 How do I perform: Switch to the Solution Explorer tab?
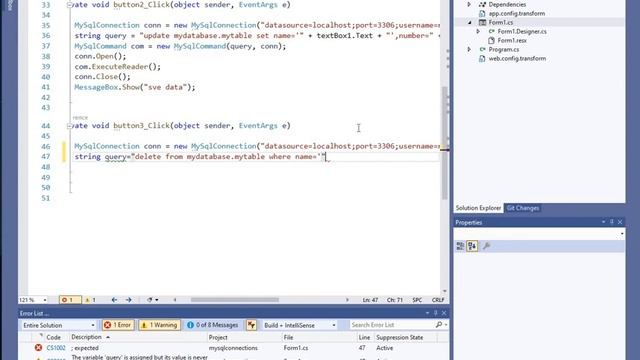click(478, 208)
